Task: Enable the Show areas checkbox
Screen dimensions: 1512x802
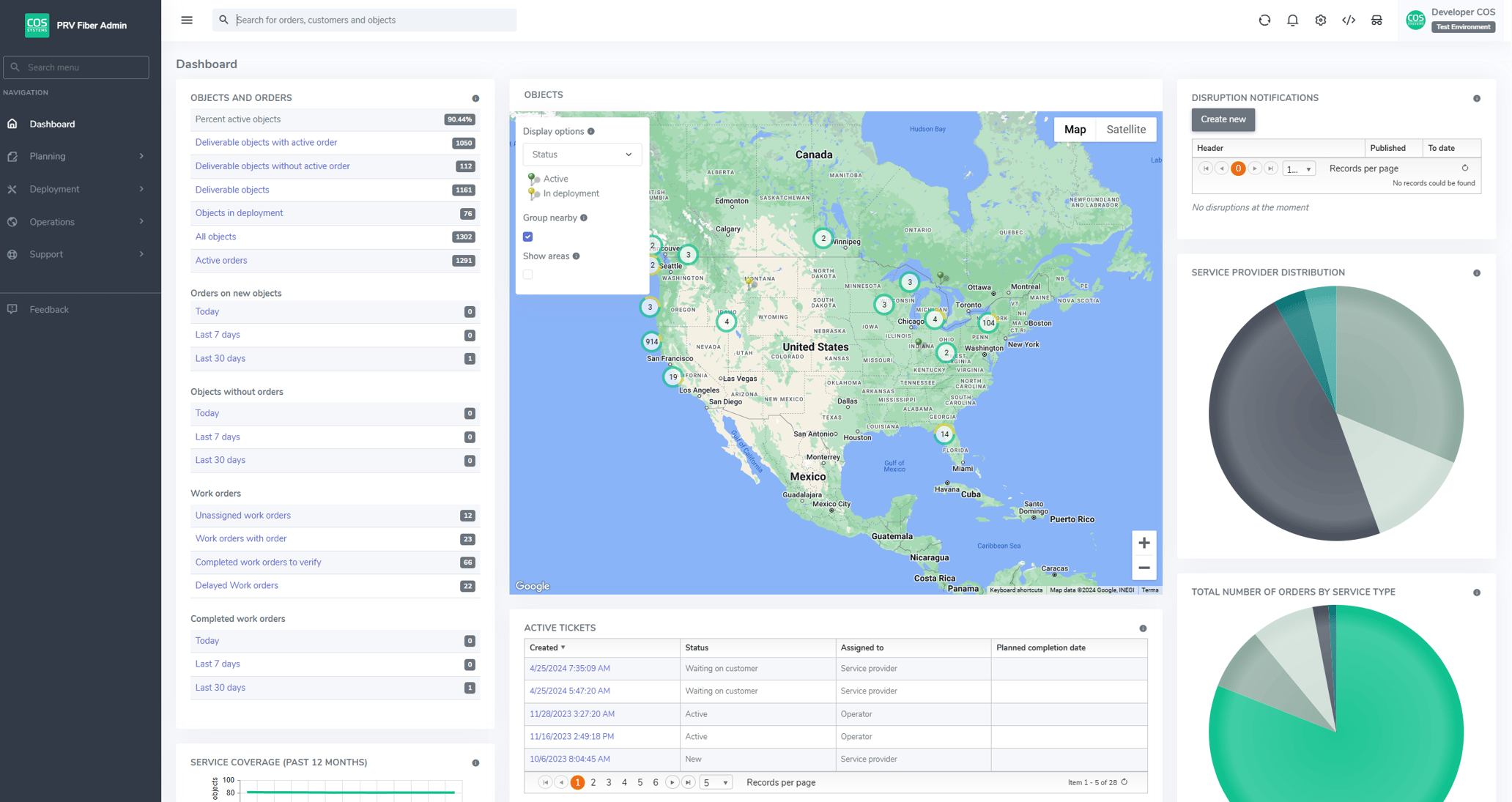Action: click(527, 274)
